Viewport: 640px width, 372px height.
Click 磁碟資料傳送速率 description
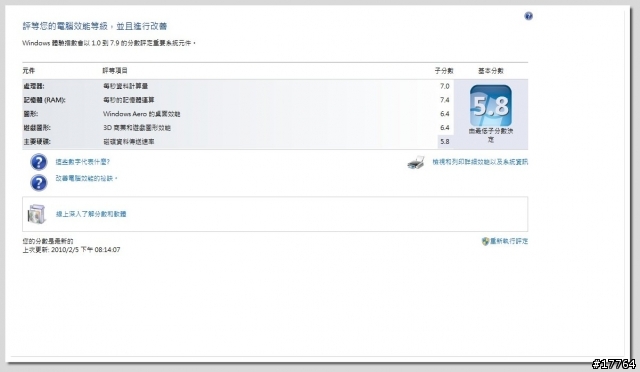[129, 142]
